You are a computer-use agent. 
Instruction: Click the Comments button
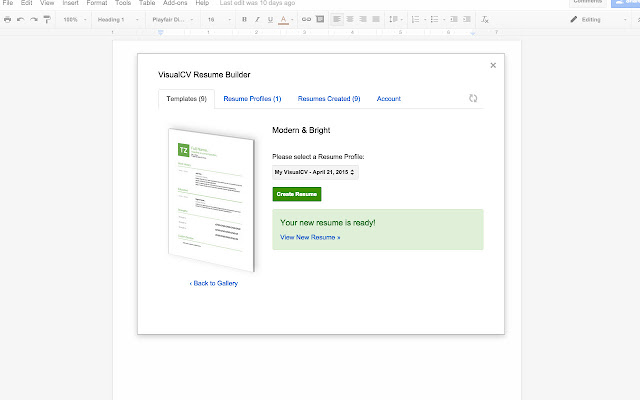587,2
